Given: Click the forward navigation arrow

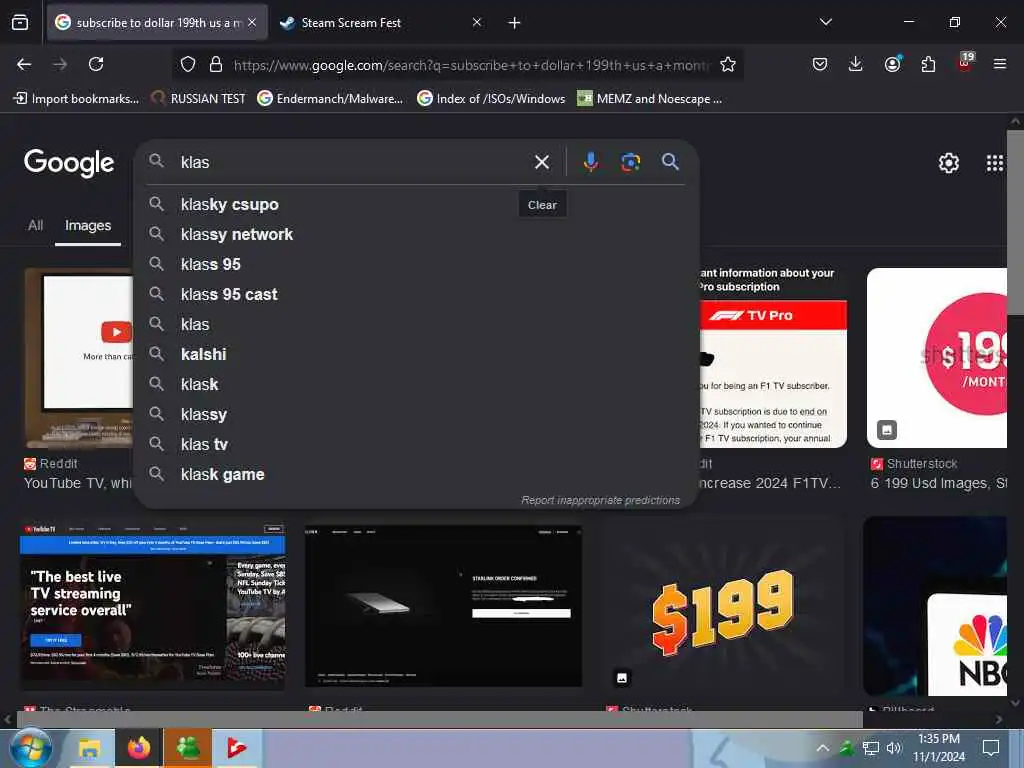Looking at the screenshot, I should (x=60, y=64).
